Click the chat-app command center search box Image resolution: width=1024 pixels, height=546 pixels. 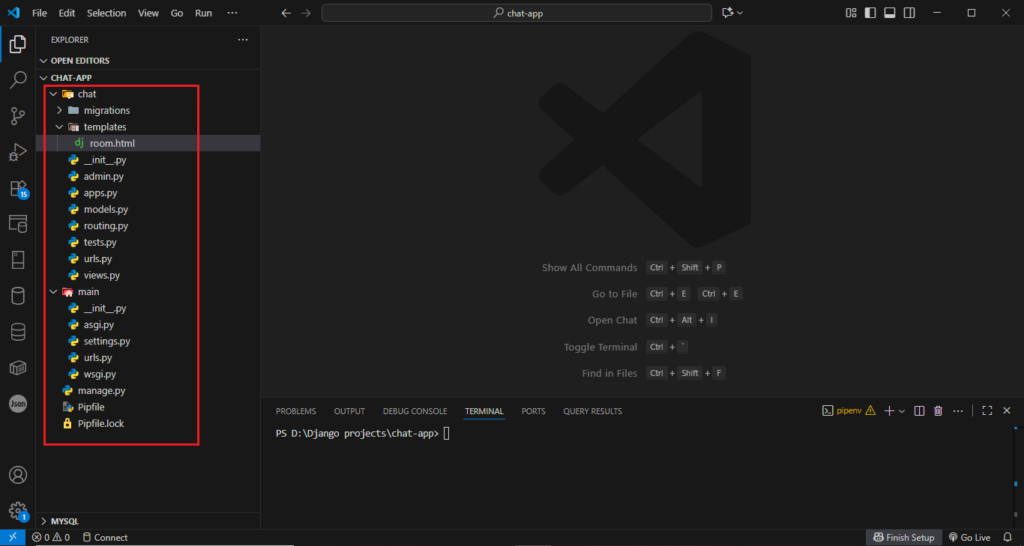point(517,13)
